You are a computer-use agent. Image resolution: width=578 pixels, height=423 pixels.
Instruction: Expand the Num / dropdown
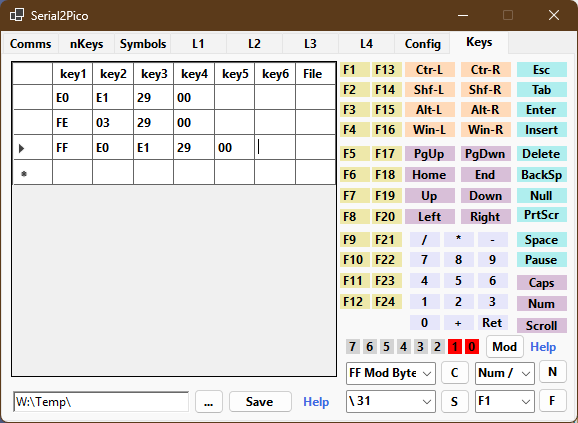(x=505, y=373)
